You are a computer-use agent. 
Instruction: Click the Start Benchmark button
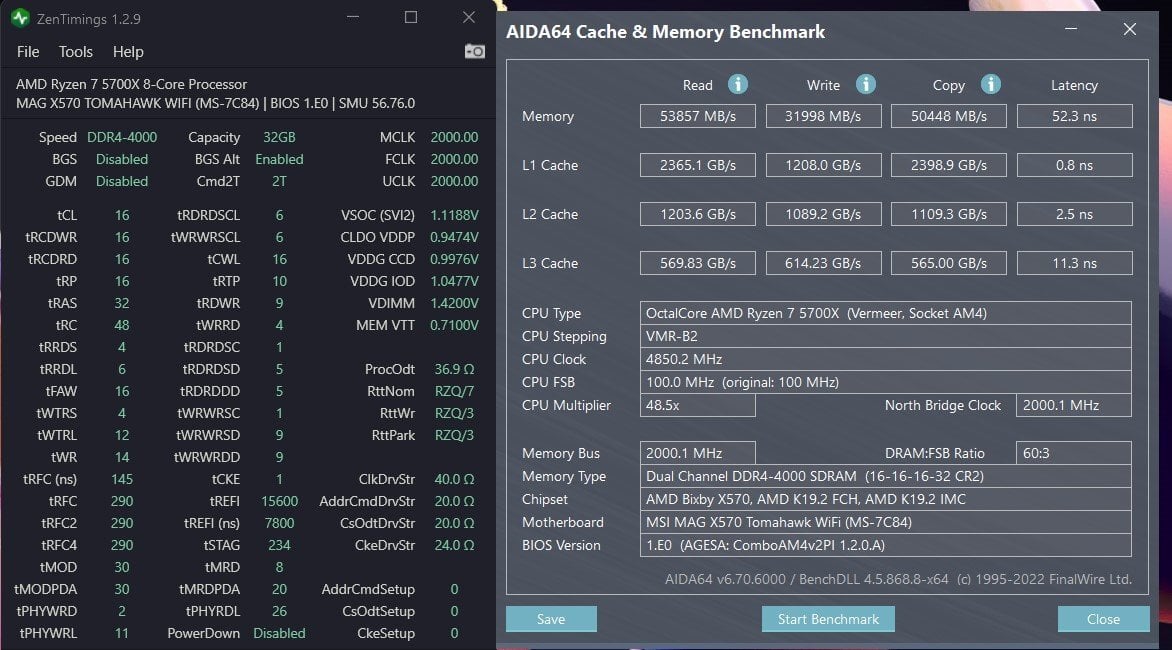(828, 619)
